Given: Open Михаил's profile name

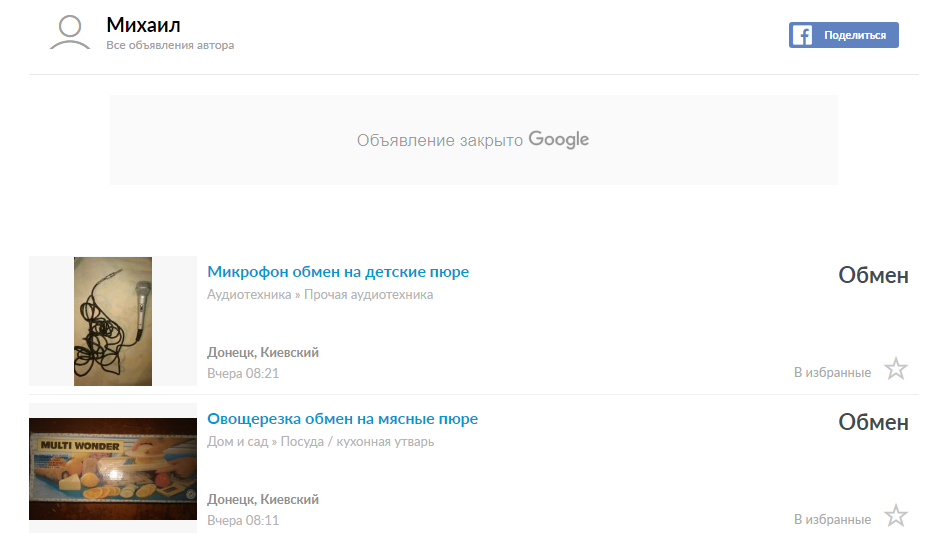Looking at the screenshot, I should (143, 25).
